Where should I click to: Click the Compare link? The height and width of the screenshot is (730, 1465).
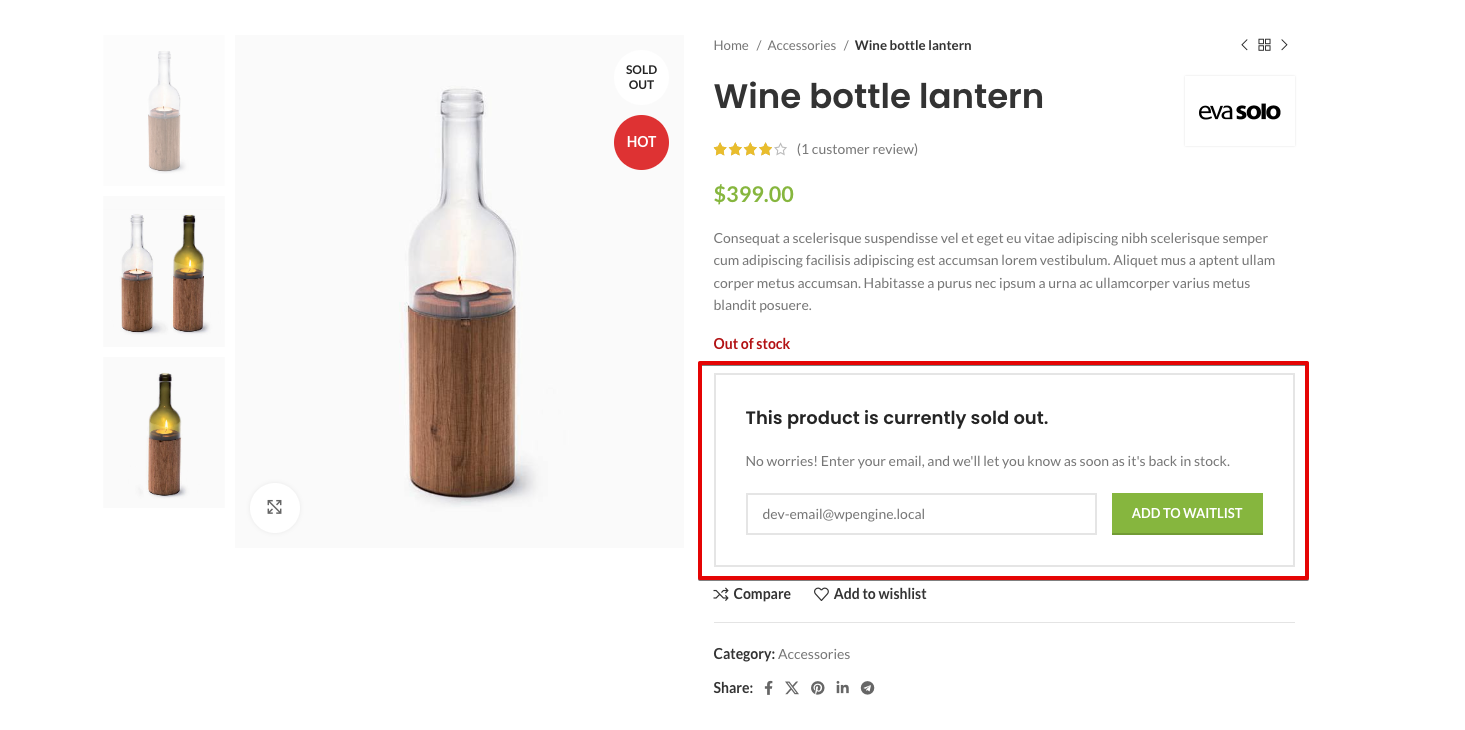click(x=752, y=594)
